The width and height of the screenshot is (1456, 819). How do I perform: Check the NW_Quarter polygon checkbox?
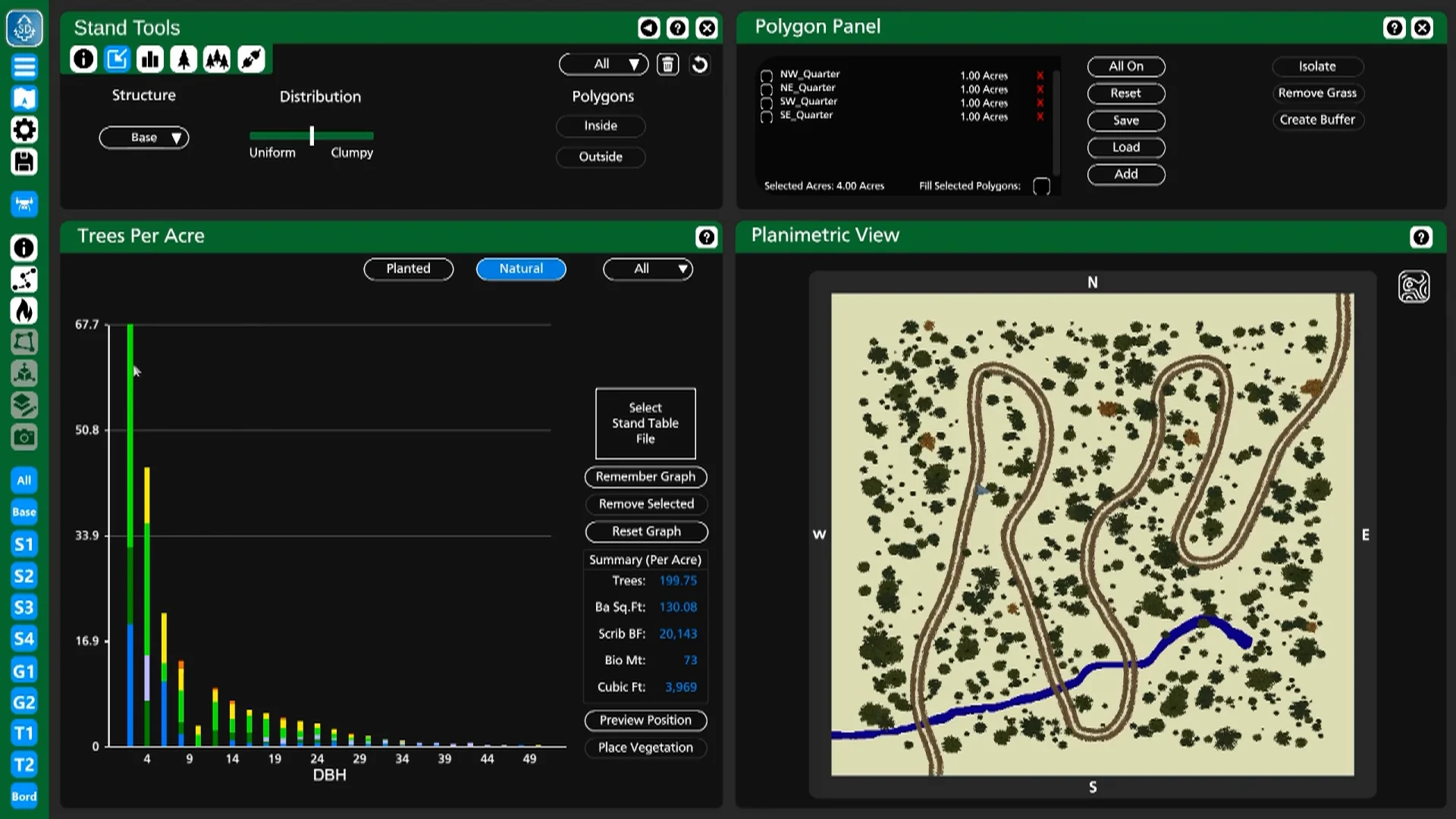point(767,75)
